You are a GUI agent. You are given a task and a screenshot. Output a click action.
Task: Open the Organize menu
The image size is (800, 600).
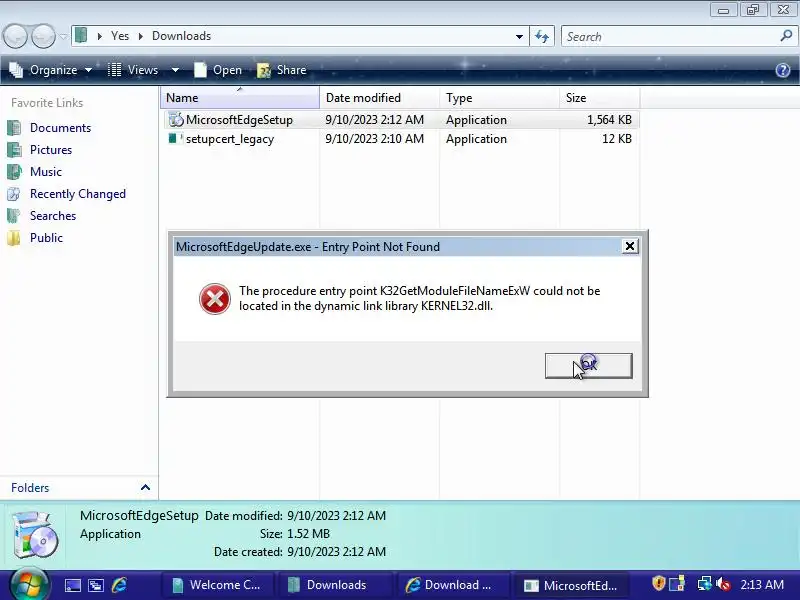tap(51, 70)
